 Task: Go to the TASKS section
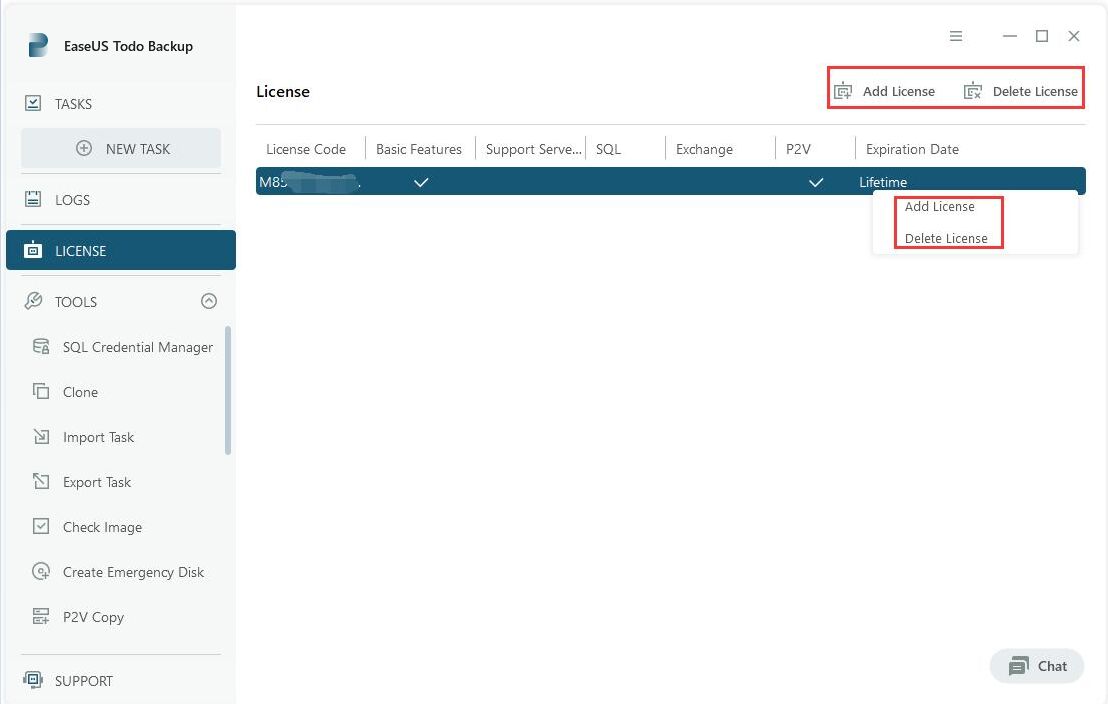(73, 104)
